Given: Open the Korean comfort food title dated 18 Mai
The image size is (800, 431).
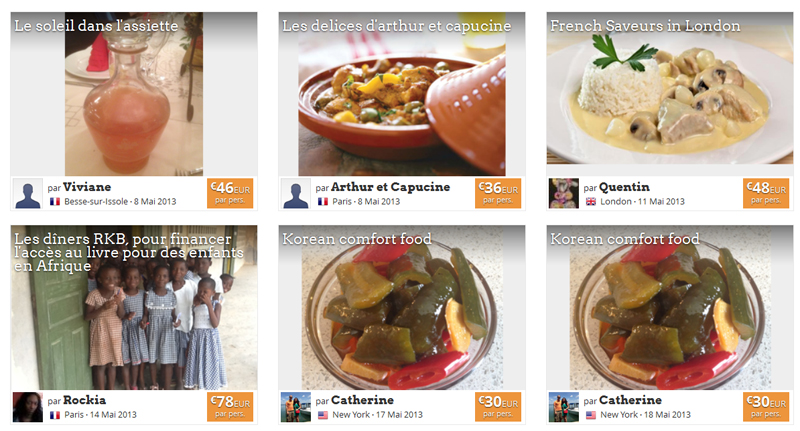Looking at the screenshot, I should pyautogui.click(x=624, y=239).
